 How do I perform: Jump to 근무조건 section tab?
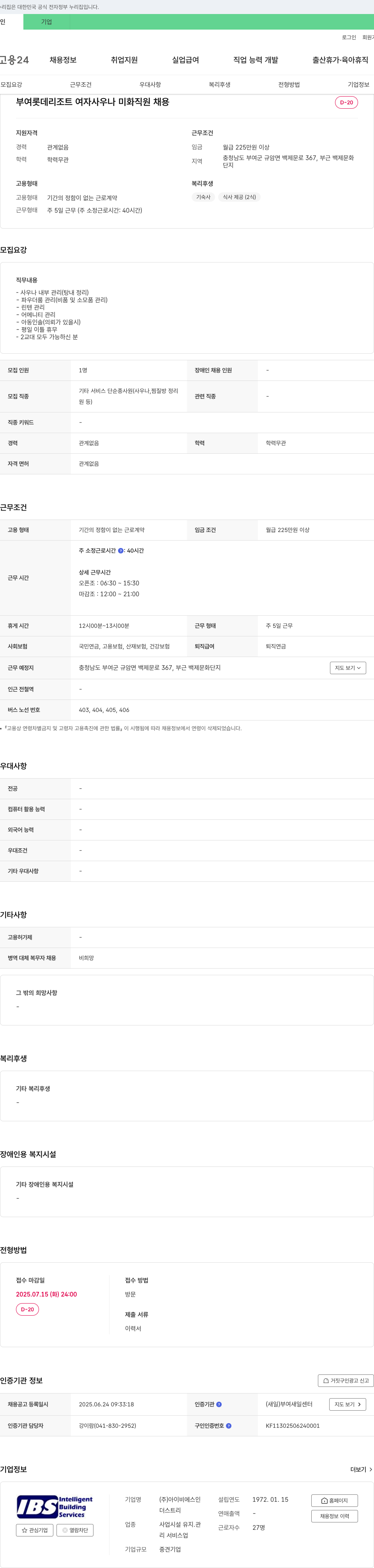(80, 85)
